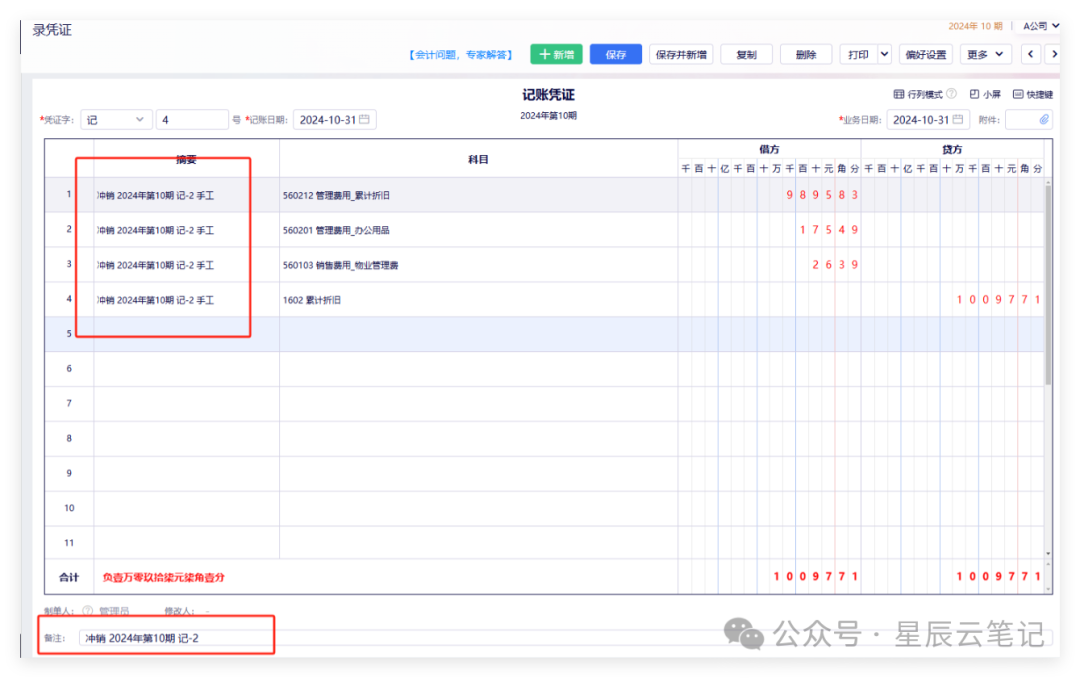Click the total amount text 负壹万零玖拾柒元柒角壹分
1080x678 pixels.
point(163,577)
